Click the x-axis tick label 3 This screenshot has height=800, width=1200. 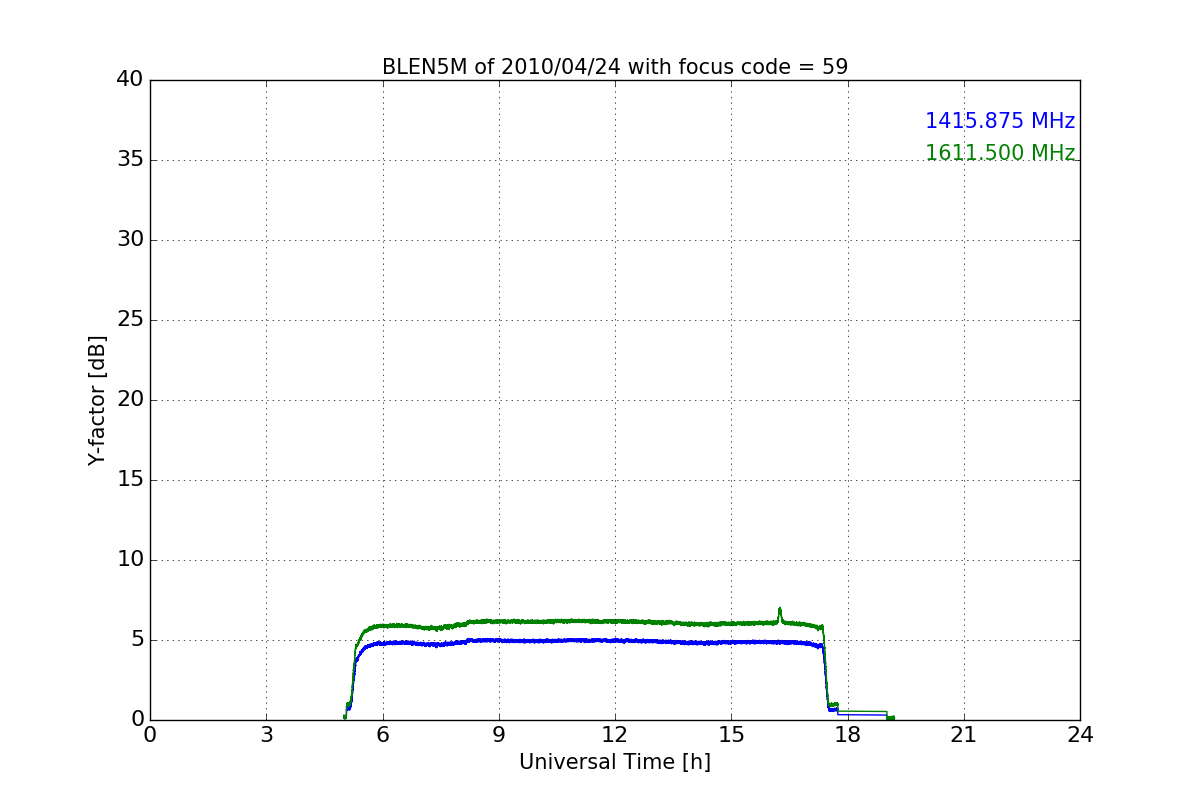pos(266,735)
